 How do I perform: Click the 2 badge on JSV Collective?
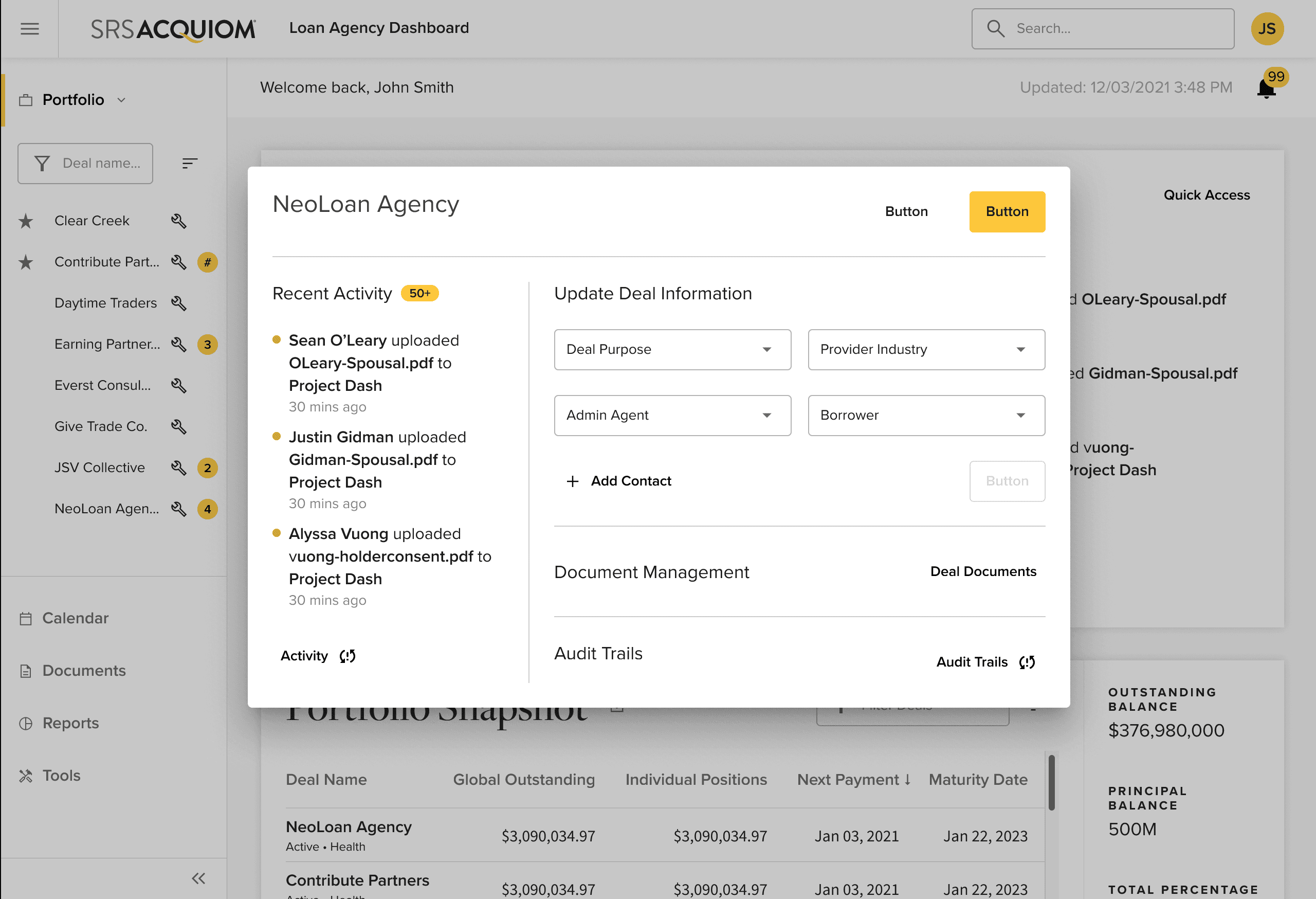pyautogui.click(x=207, y=468)
